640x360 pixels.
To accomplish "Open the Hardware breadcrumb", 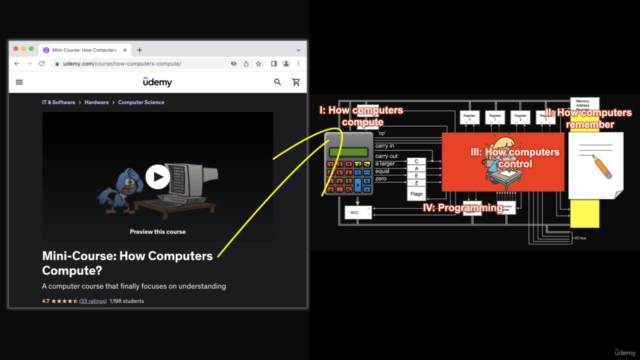I will pyautogui.click(x=96, y=102).
